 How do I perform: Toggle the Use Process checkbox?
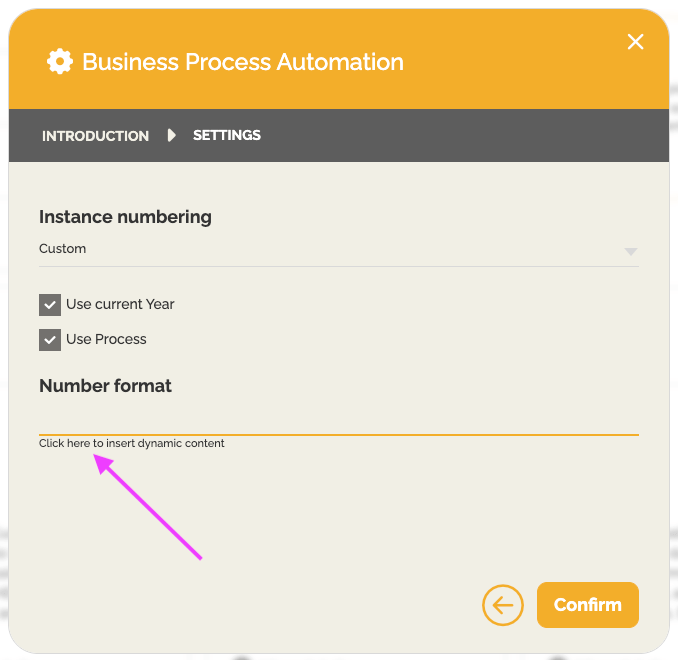[50, 340]
